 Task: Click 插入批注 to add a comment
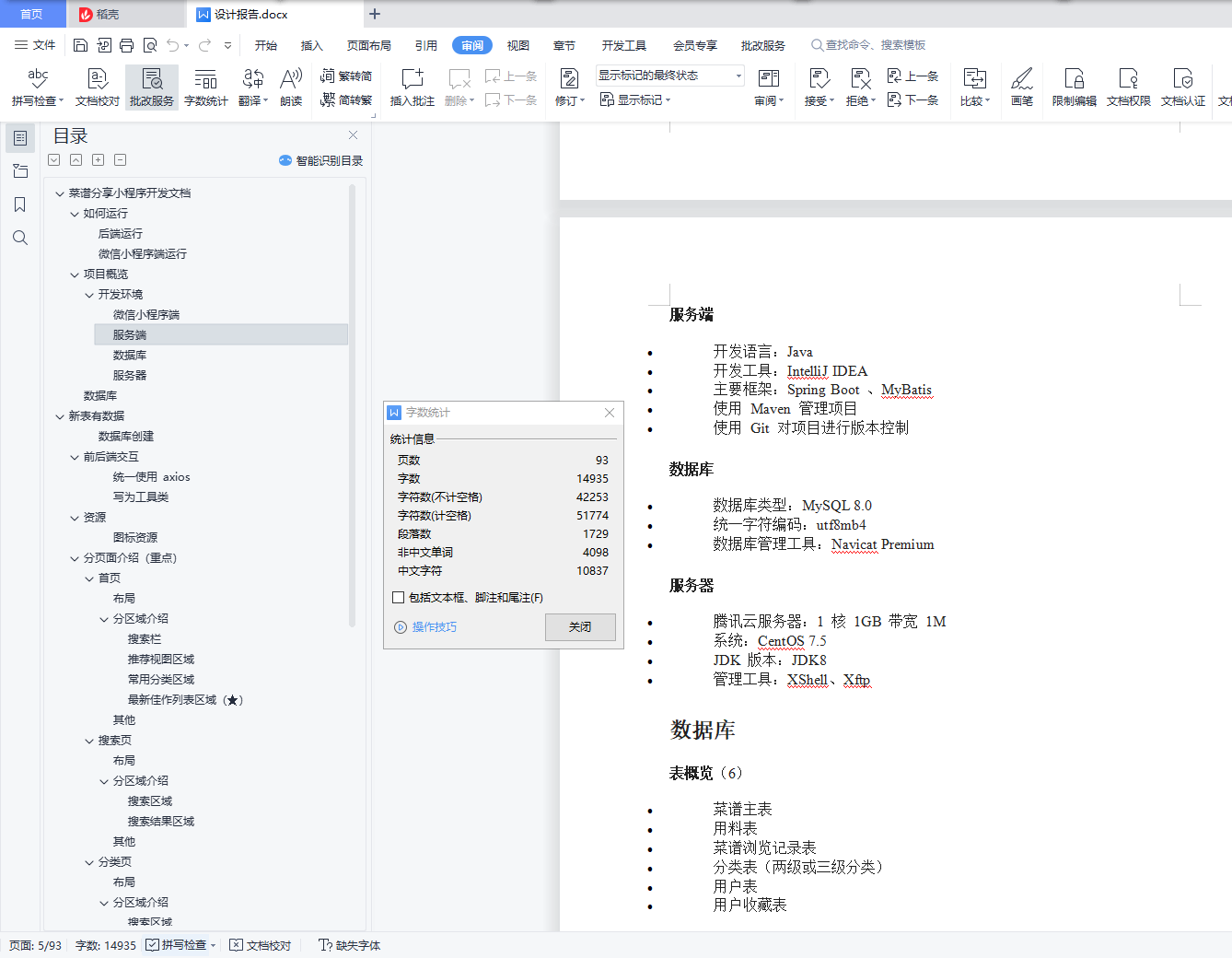[413, 87]
